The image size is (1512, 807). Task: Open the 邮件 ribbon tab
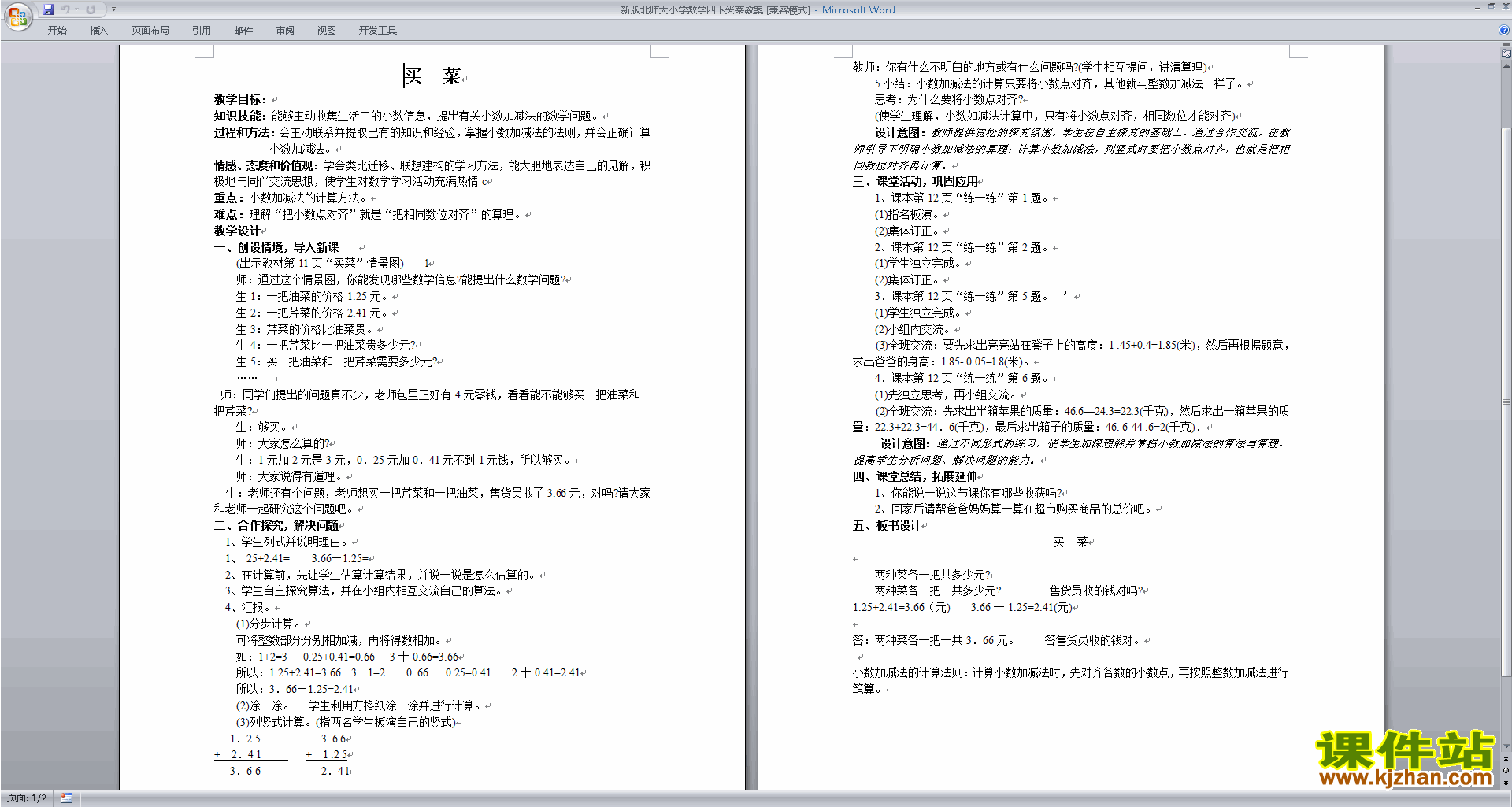[243, 31]
